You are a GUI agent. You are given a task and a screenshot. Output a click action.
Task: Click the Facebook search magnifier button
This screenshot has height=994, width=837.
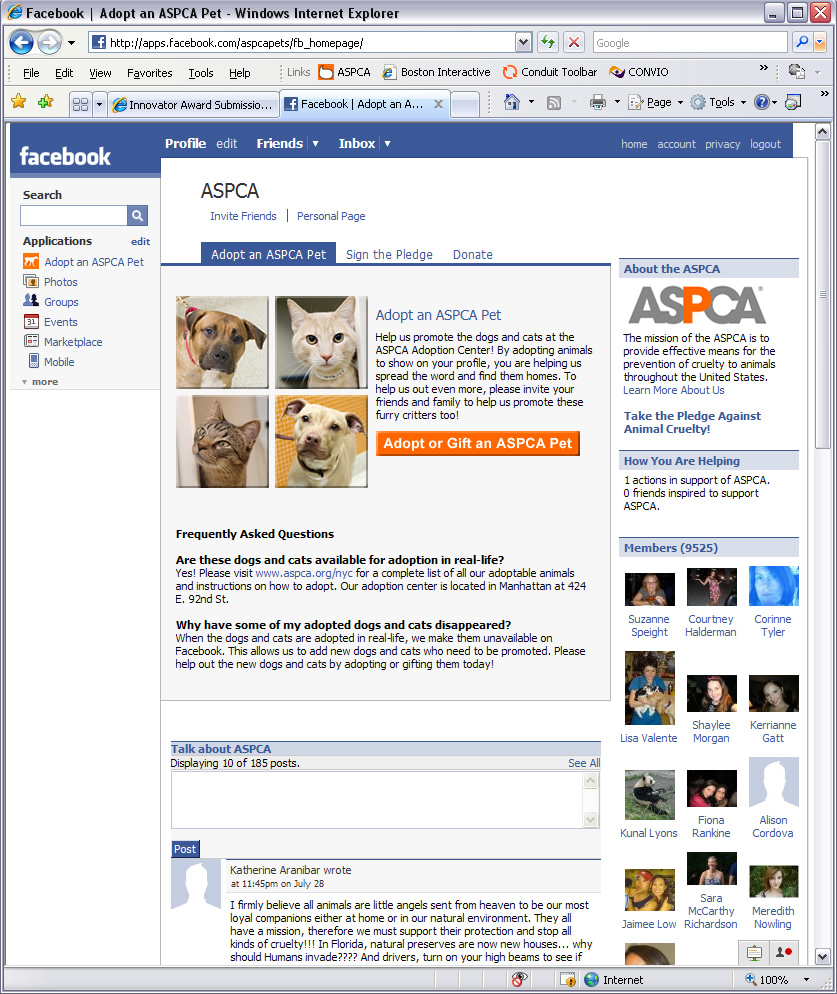(137, 215)
